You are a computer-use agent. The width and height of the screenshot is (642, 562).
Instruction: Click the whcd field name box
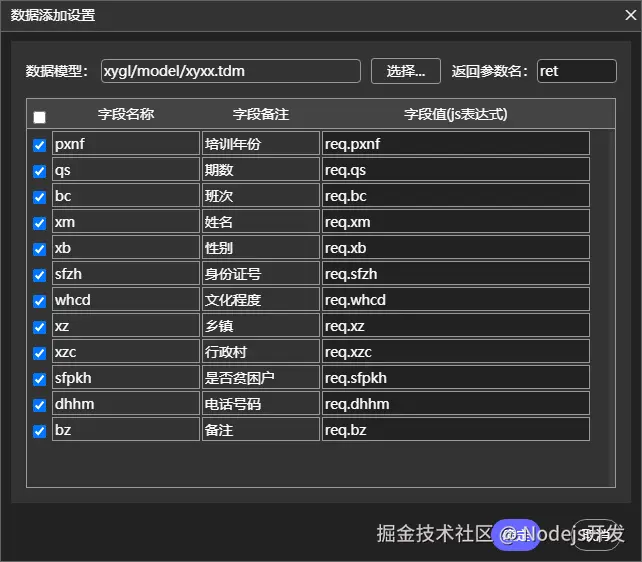(x=126, y=299)
